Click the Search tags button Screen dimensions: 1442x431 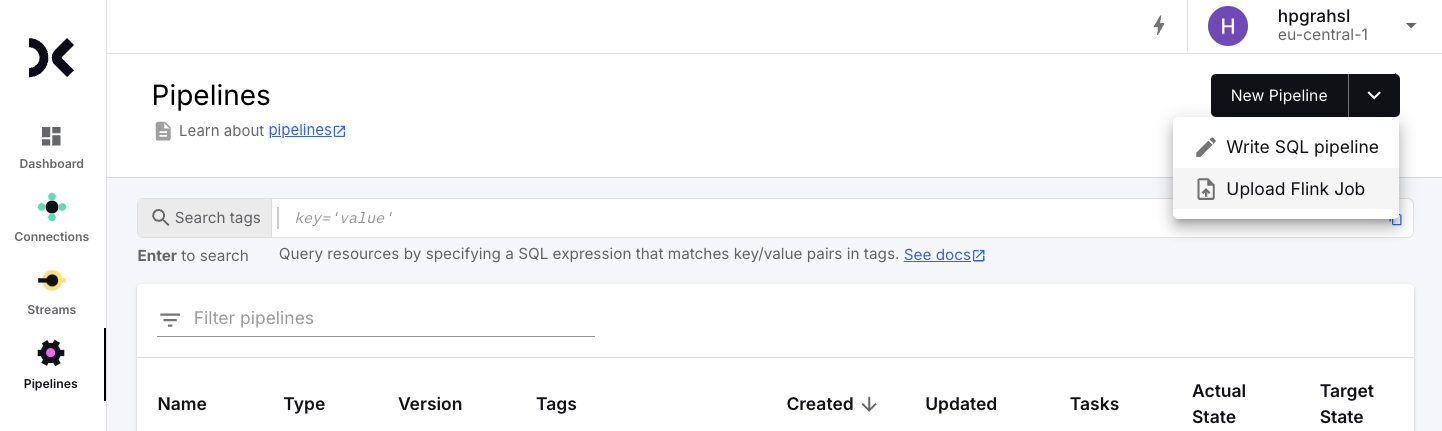205,218
